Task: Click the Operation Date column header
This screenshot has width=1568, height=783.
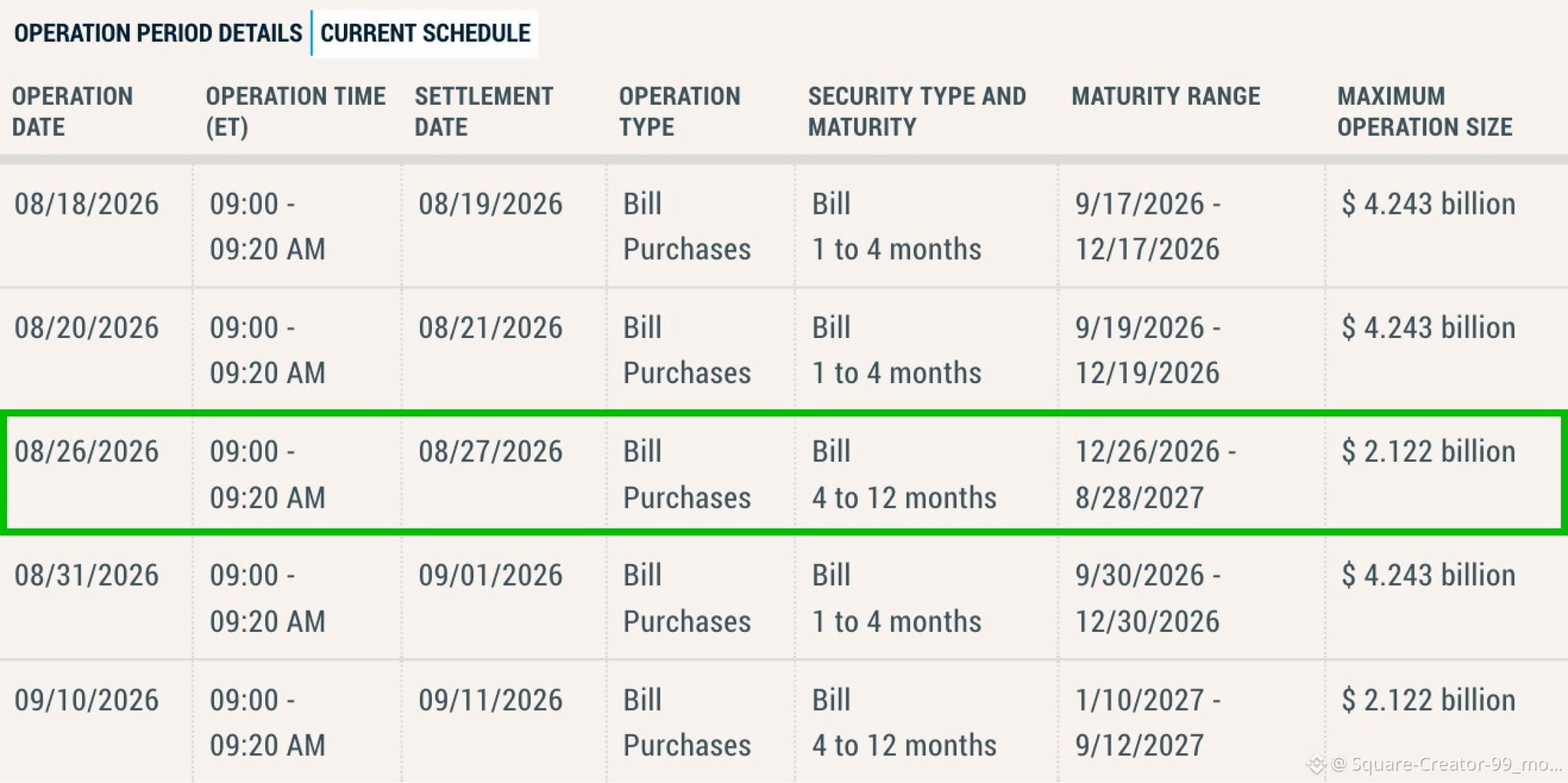Action: [x=73, y=111]
